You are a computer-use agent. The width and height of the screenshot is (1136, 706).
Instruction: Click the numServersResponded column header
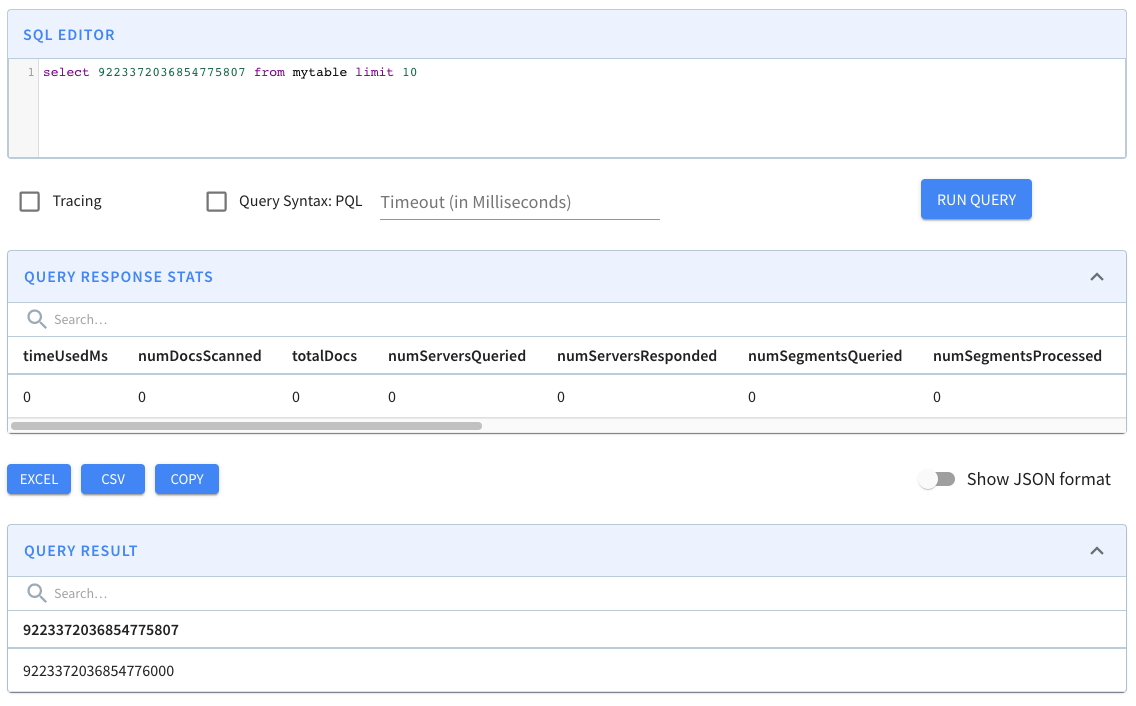[x=637, y=356]
